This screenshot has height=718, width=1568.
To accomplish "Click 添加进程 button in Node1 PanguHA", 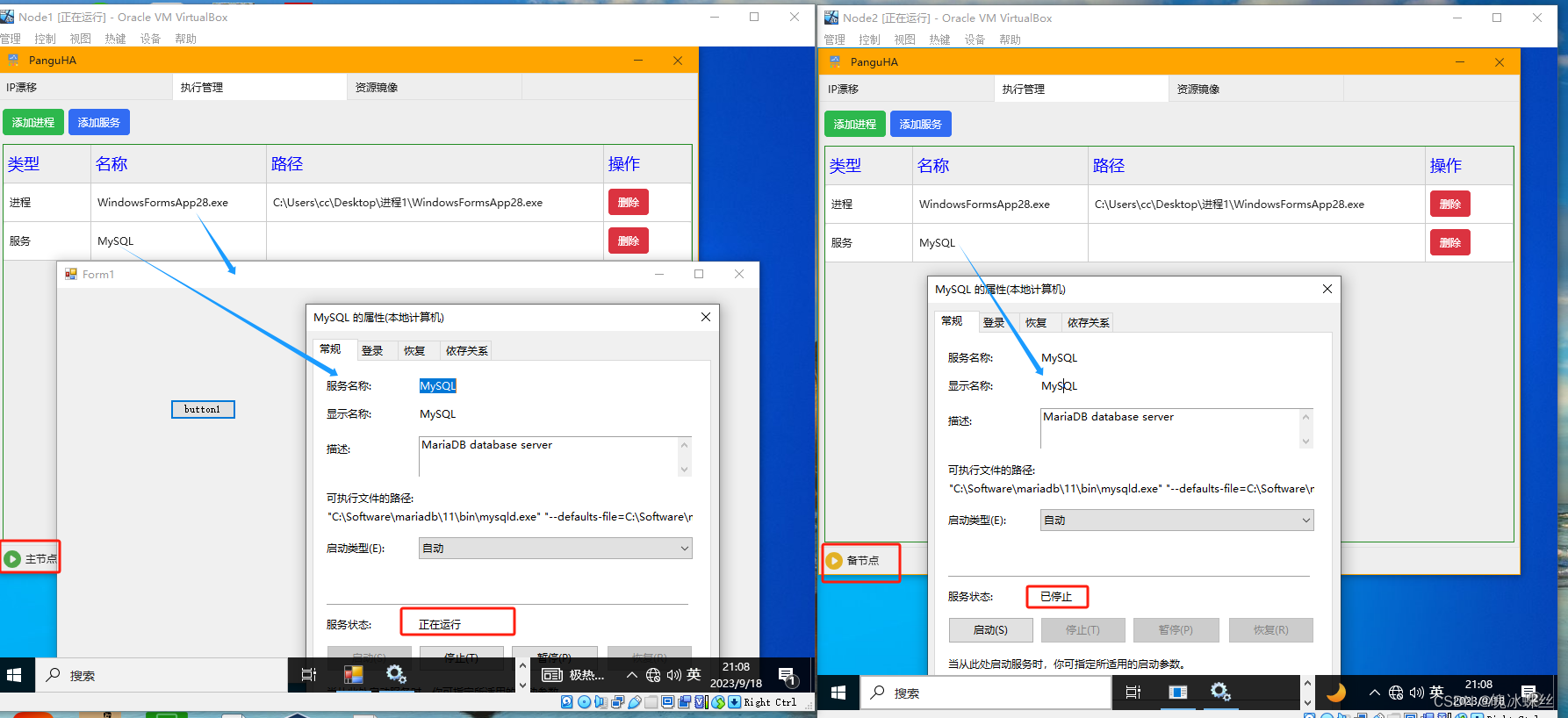I will (x=33, y=122).
